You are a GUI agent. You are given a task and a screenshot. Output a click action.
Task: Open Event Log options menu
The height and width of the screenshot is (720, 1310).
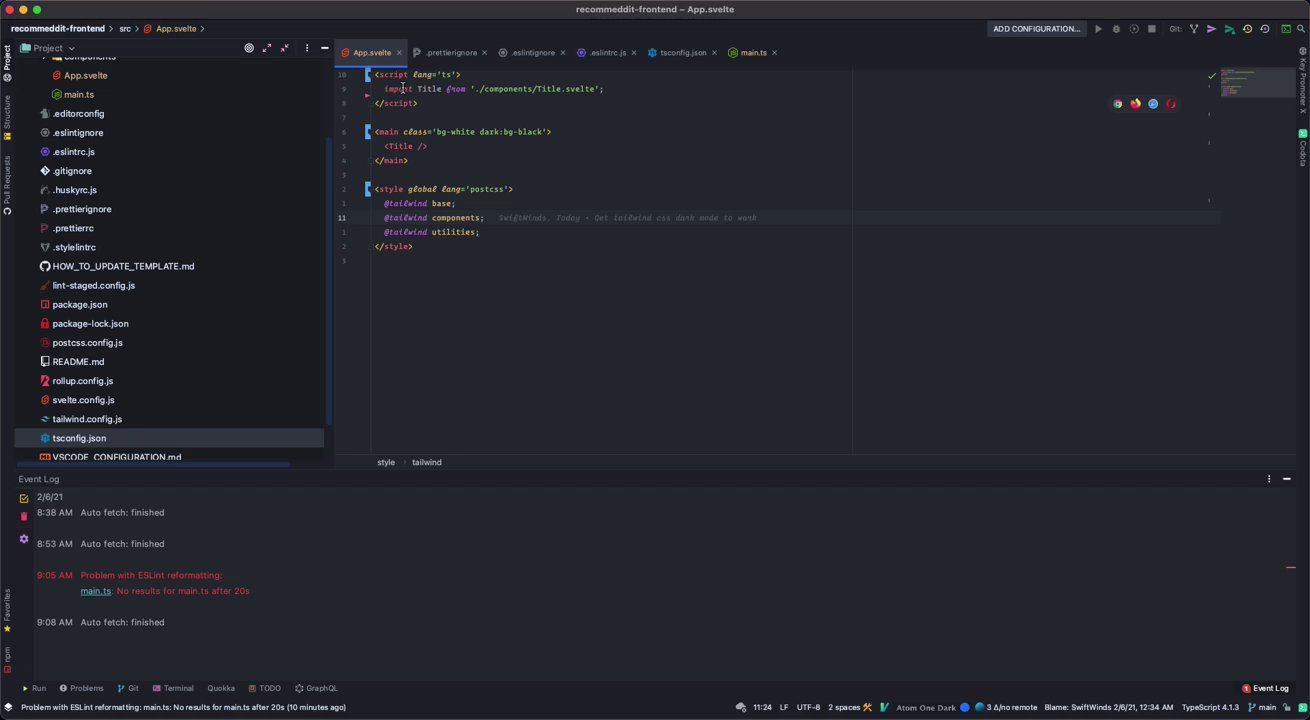[x=1269, y=479]
